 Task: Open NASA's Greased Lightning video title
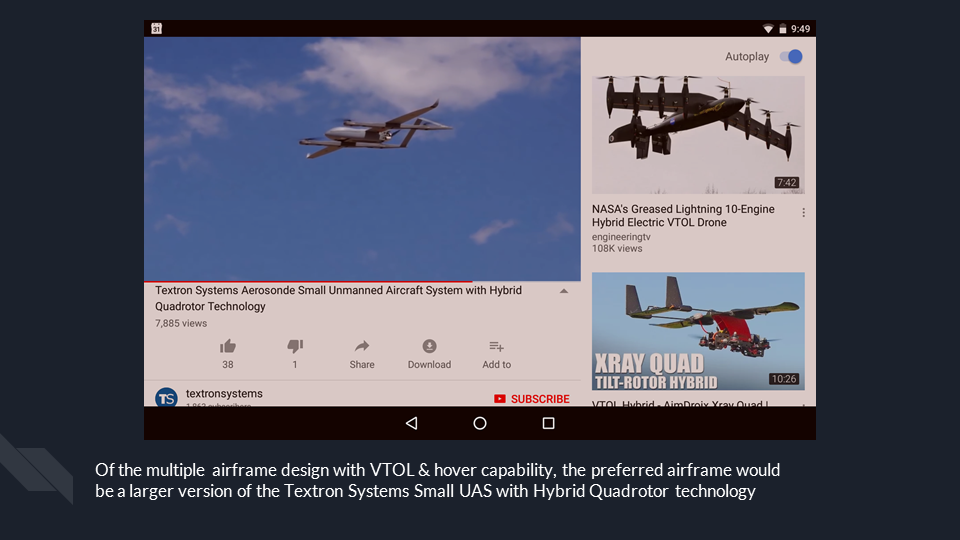[683, 216]
